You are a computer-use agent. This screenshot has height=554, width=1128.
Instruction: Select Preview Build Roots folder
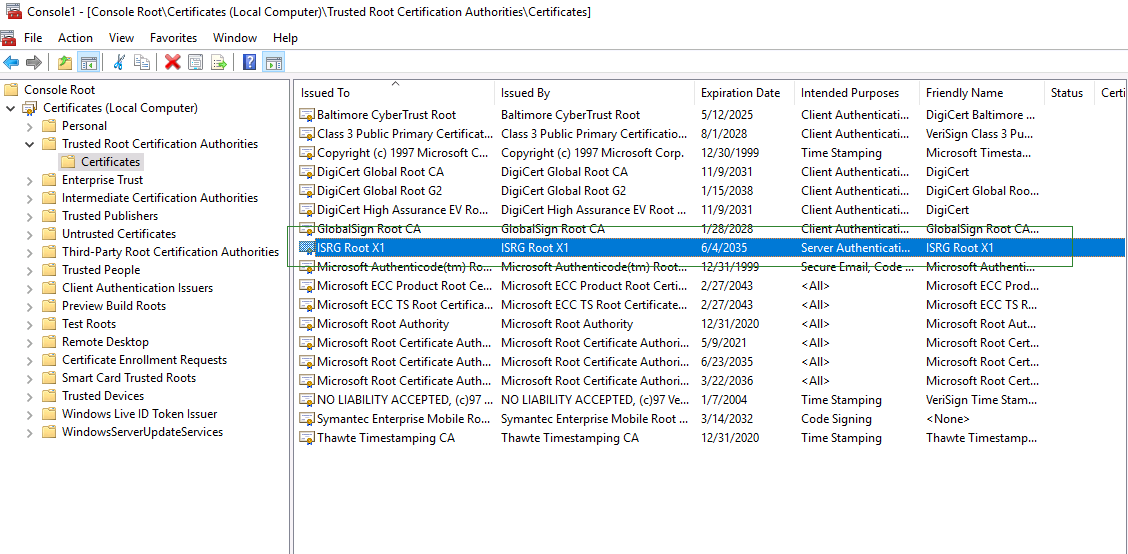pos(114,306)
